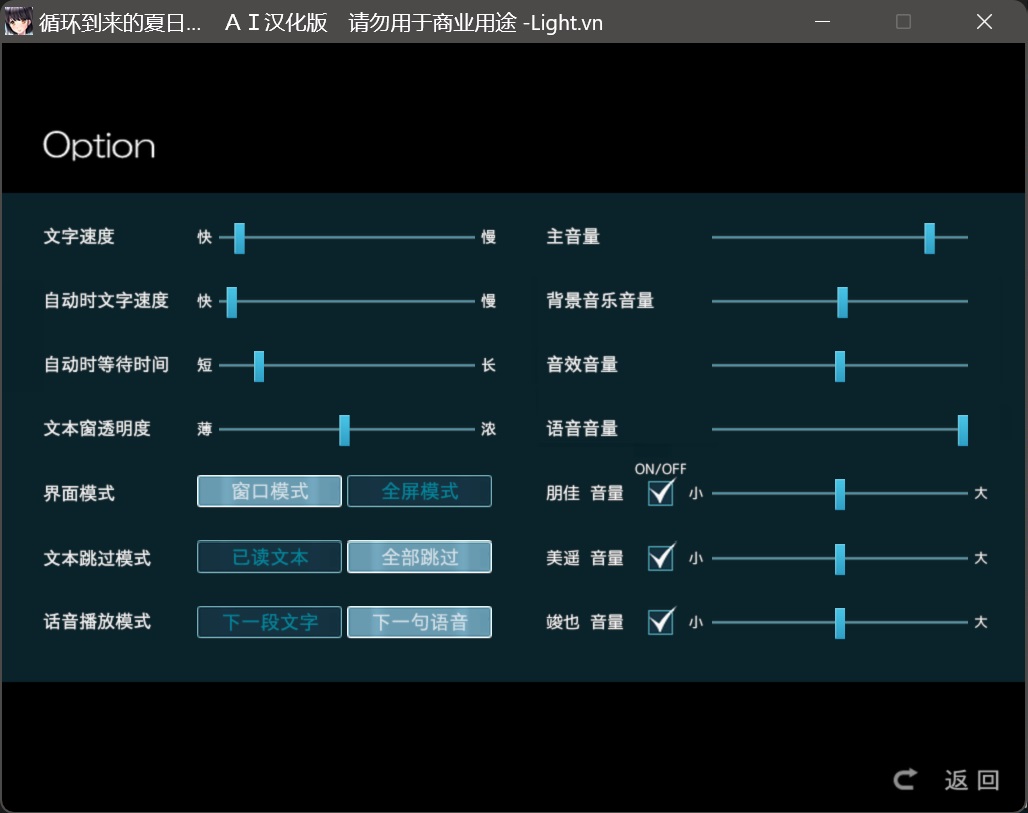Image resolution: width=1028 pixels, height=813 pixels.
Task: Disable the 竣也 voice volume checkbox
Action: tap(661, 621)
